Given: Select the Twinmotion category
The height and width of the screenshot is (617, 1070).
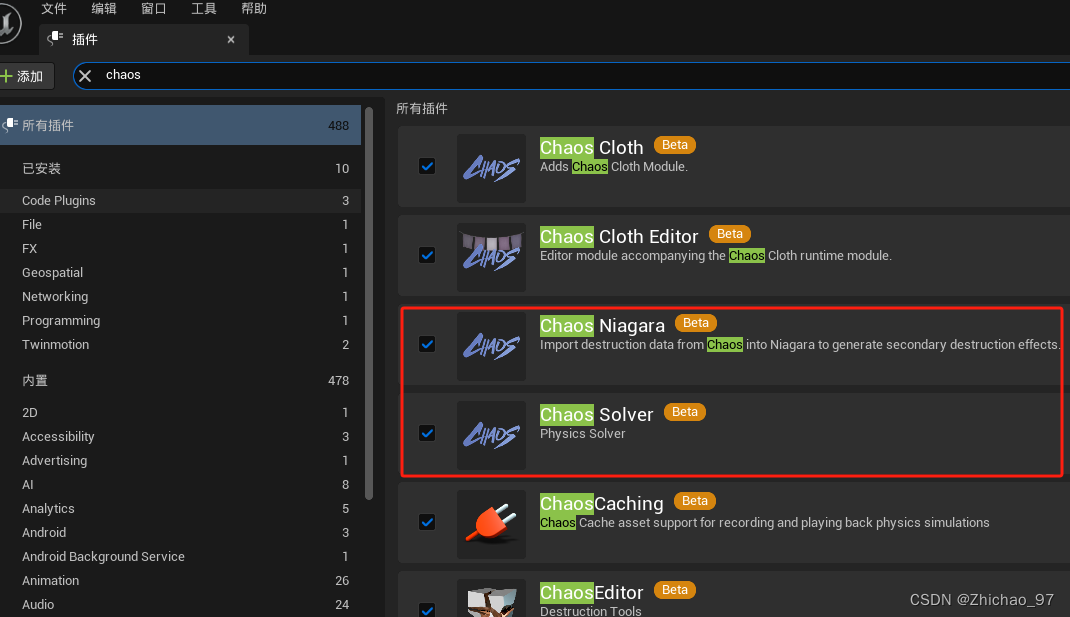Looking at the screenshot, I should pos(180,345).
